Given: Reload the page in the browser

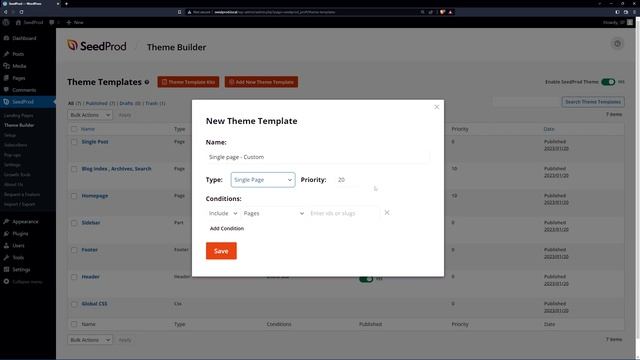Looking at the screenshot, I should click(x=21, y=12).
